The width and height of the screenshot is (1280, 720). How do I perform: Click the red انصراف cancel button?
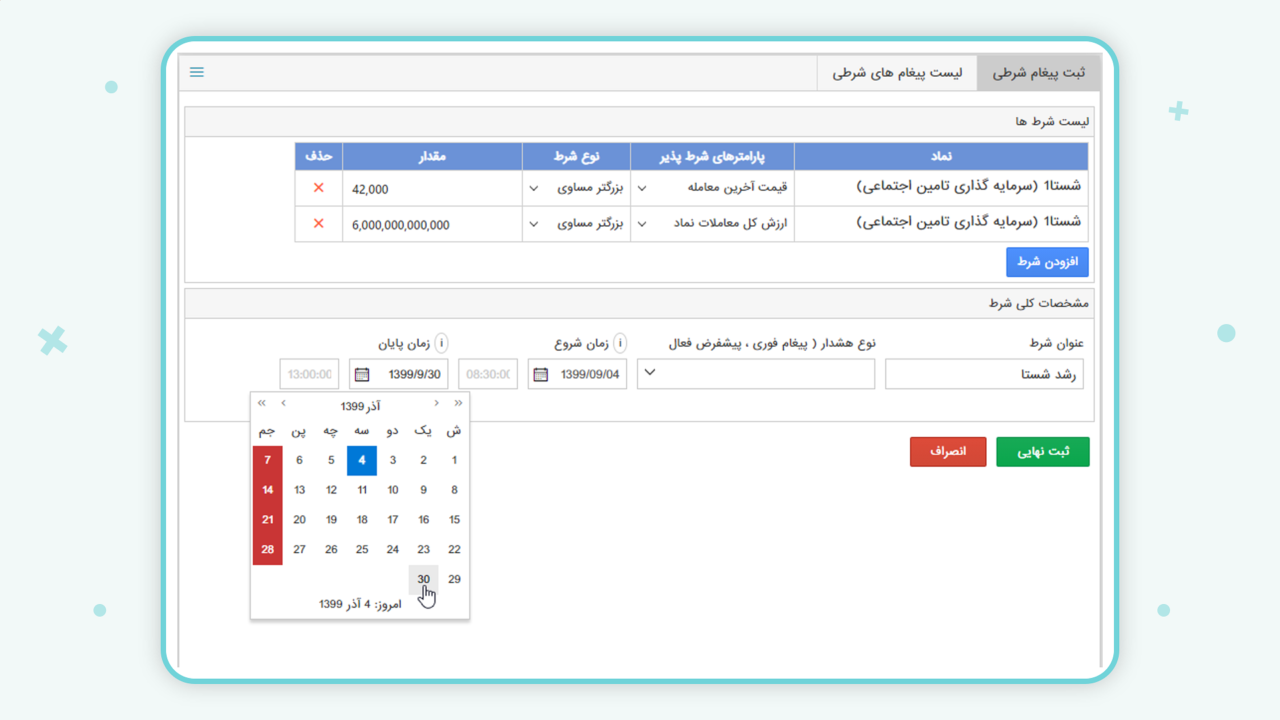947,452
